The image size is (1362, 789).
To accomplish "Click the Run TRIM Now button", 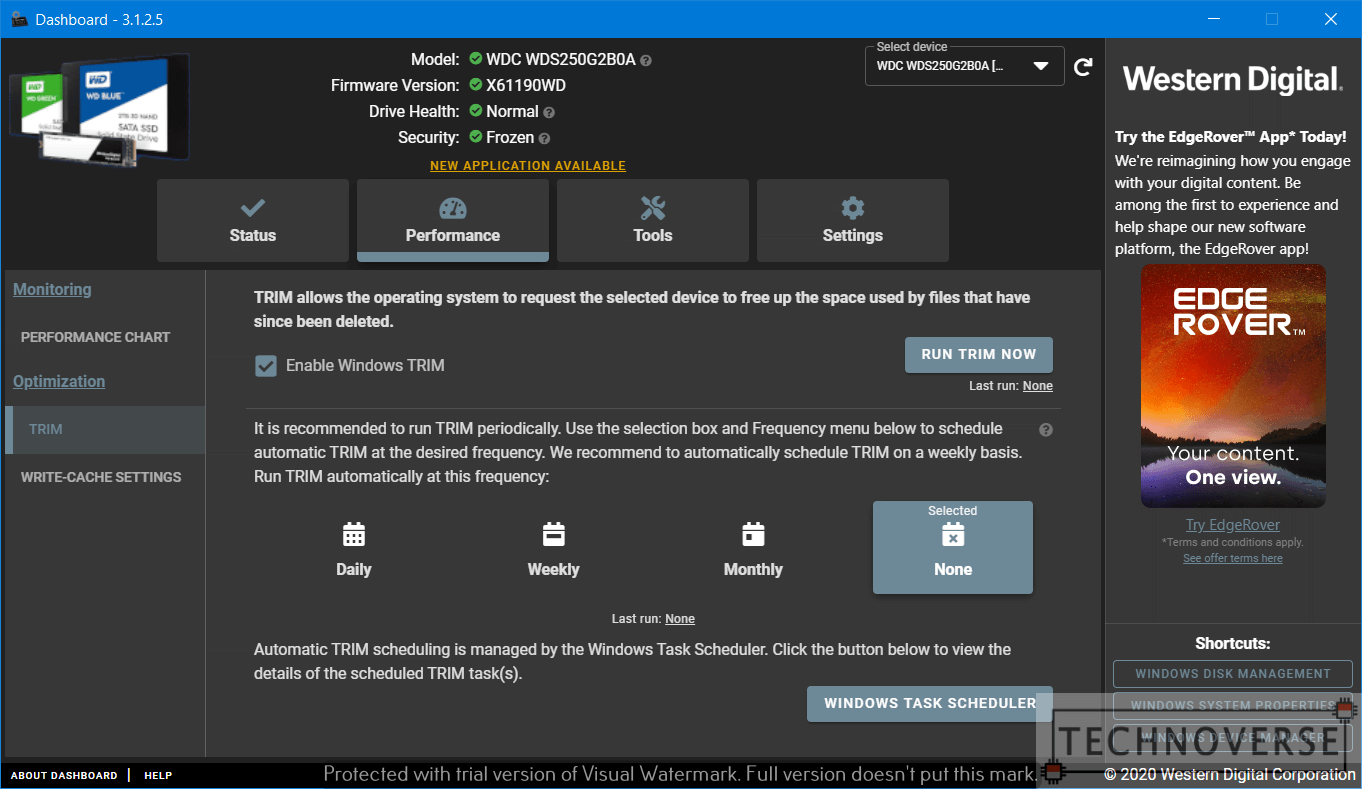I will pyautogui.click(x=979, y=354).
